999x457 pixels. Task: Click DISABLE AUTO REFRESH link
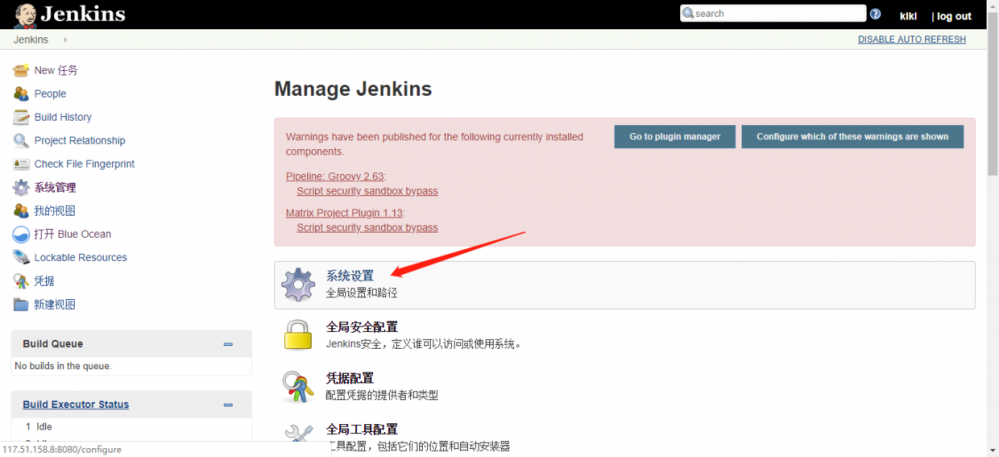pos(912,40)
